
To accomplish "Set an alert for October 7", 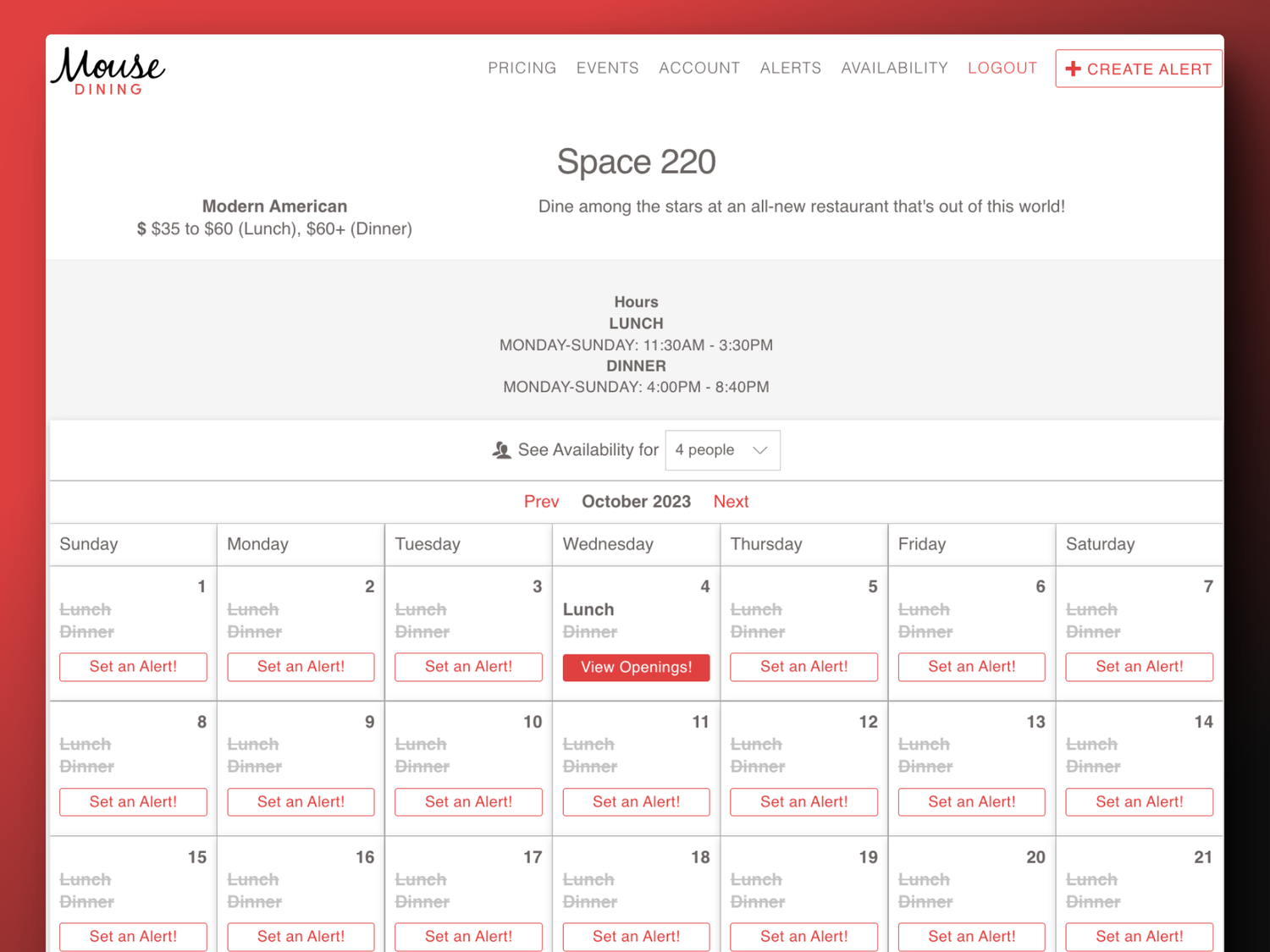I will tap(1139, 667).
